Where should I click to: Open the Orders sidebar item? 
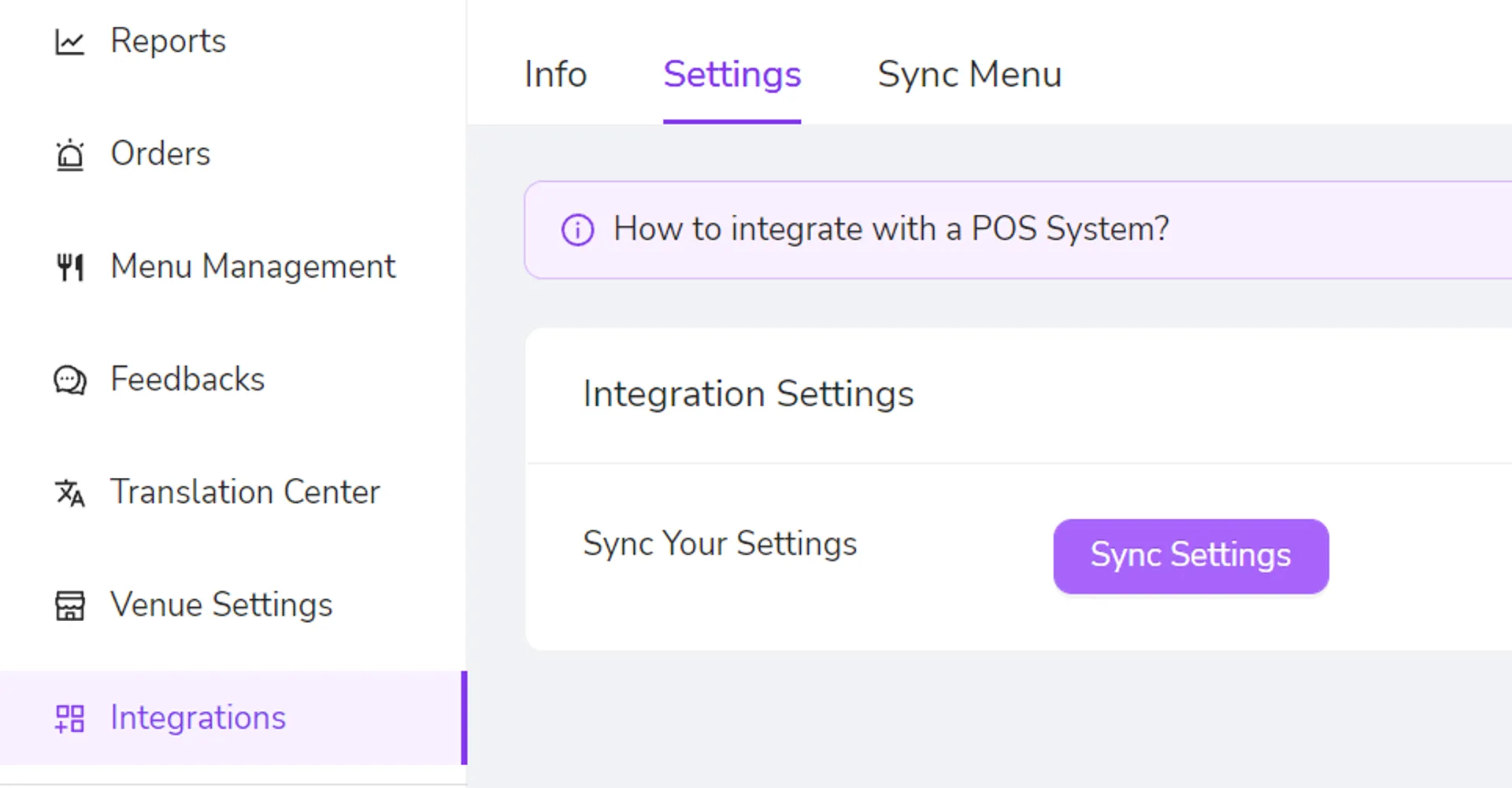(x=161, y=154)
